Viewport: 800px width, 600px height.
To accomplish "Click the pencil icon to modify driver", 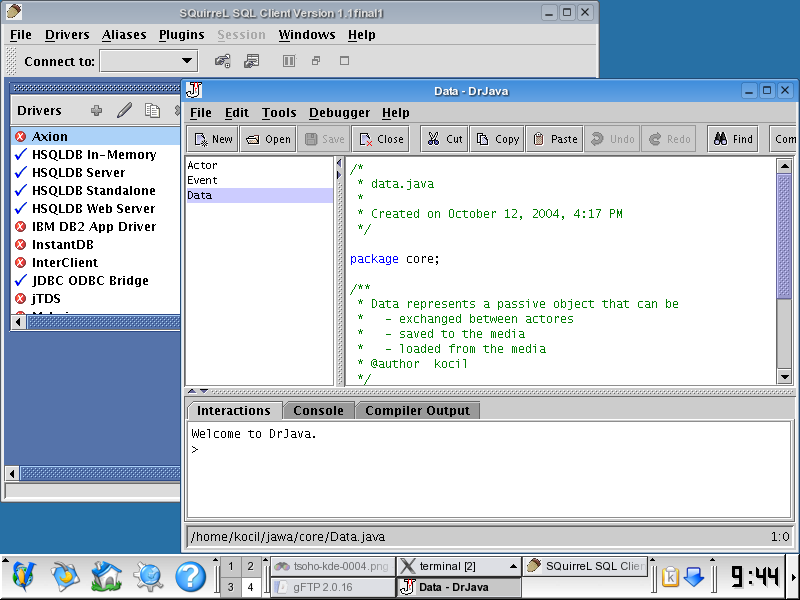I will (x=124, y=111).
